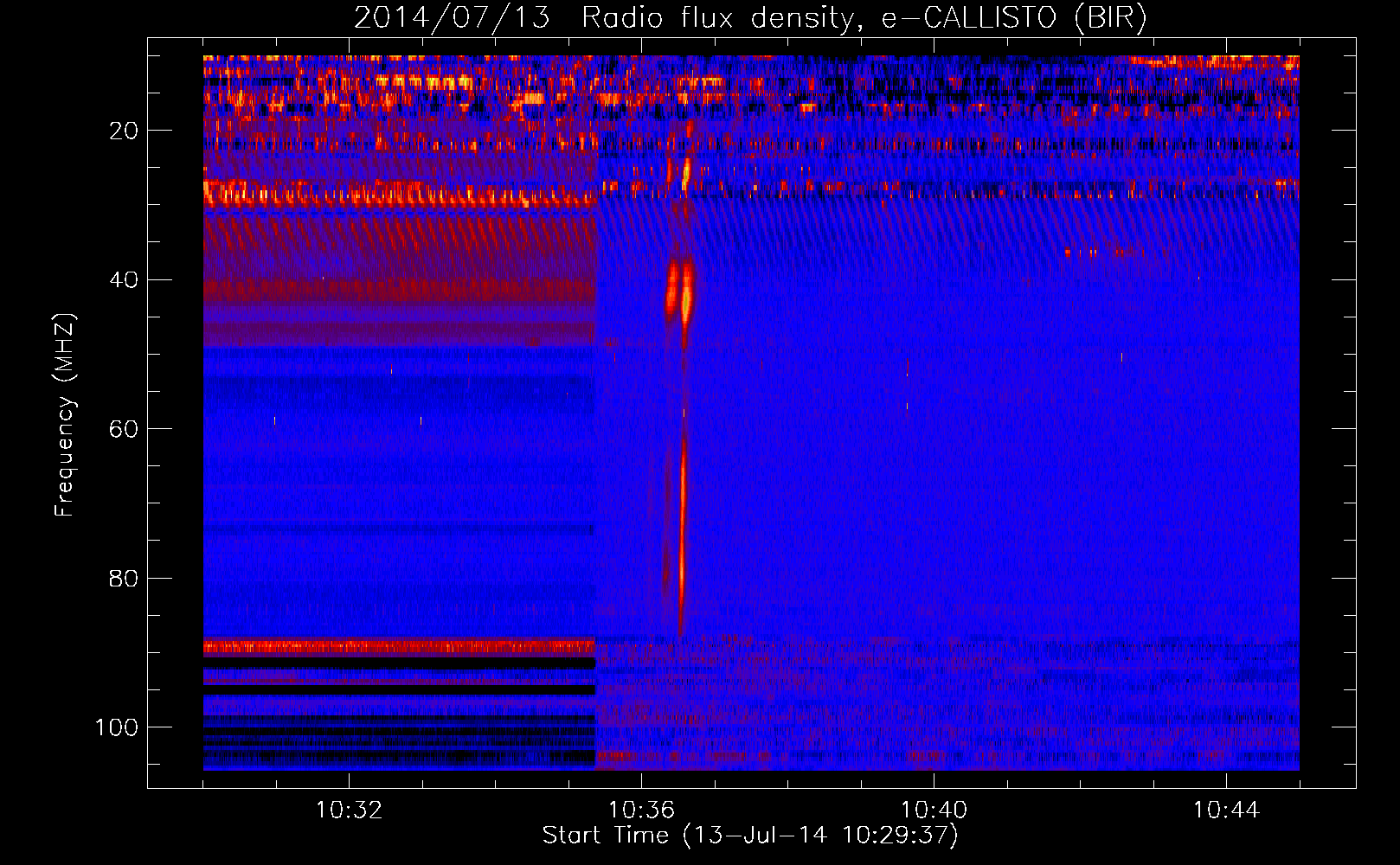1400x865 pixels.
Task: Click the "Frequency (MHZ)" y-axis label
Action: tap(65, 414)
